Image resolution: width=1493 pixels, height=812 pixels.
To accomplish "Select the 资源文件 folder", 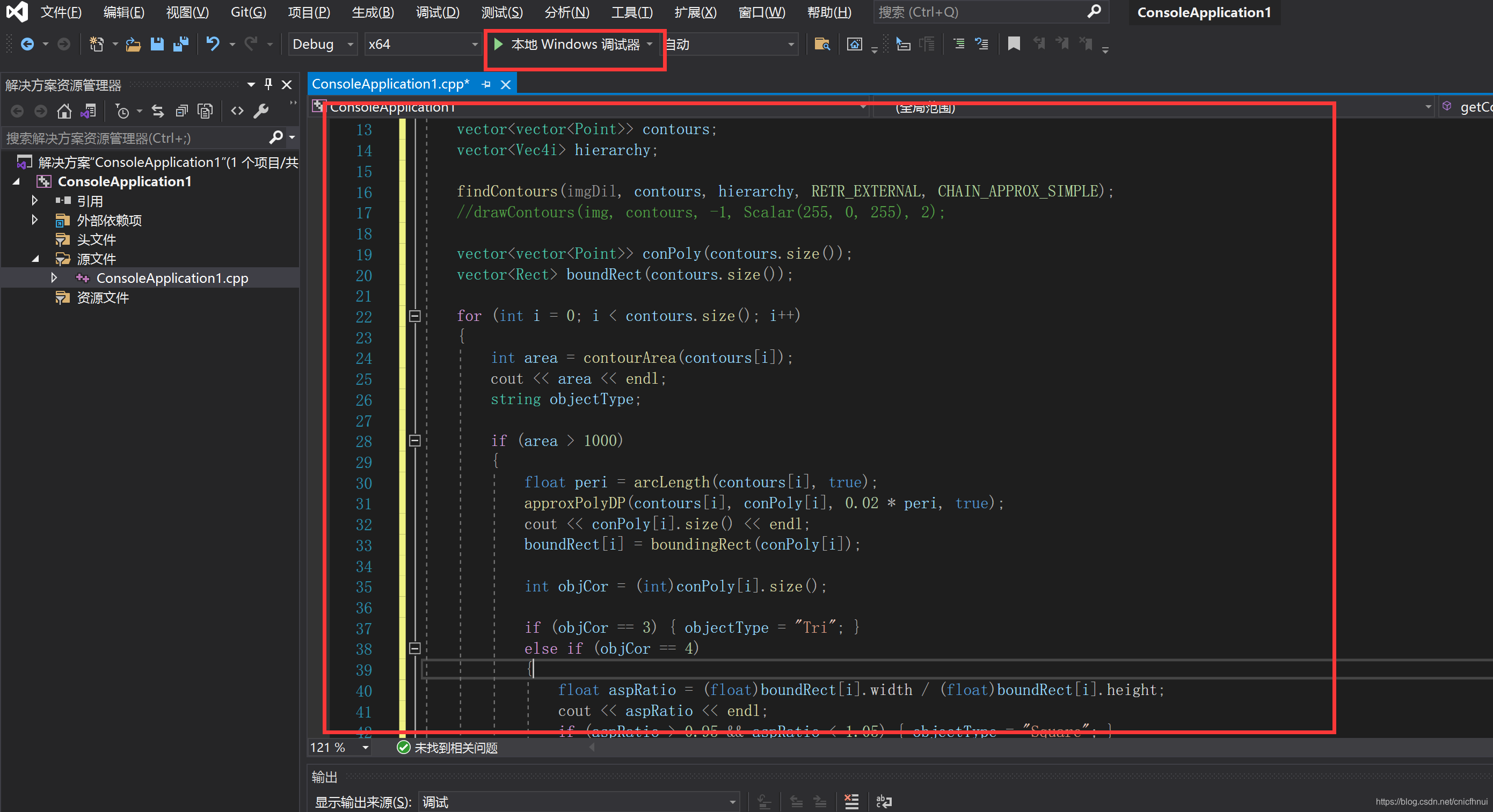I will coord(103,297).
